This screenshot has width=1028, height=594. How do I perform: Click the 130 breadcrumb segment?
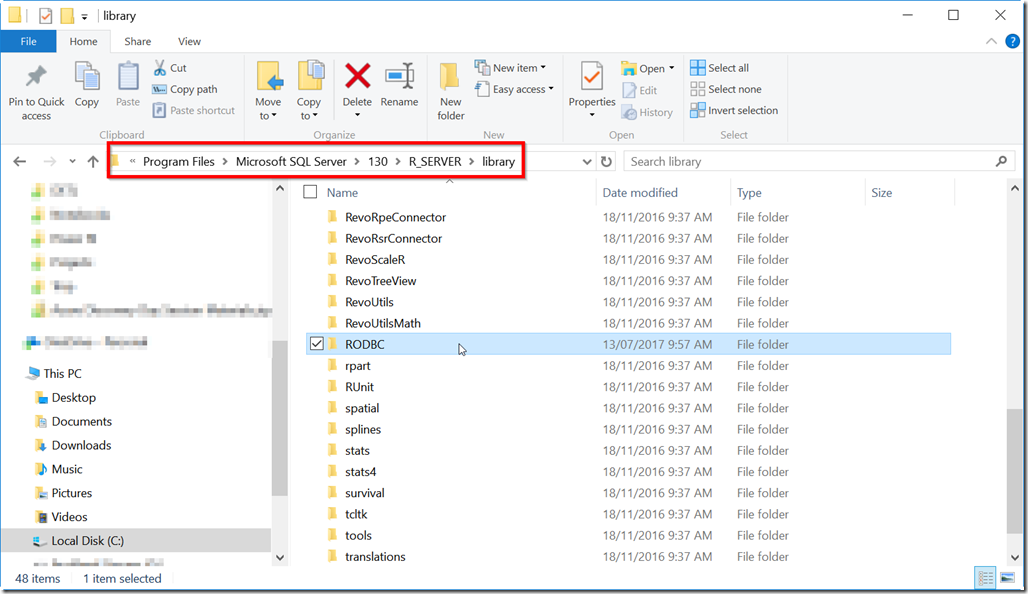click(x=378, y=161)
